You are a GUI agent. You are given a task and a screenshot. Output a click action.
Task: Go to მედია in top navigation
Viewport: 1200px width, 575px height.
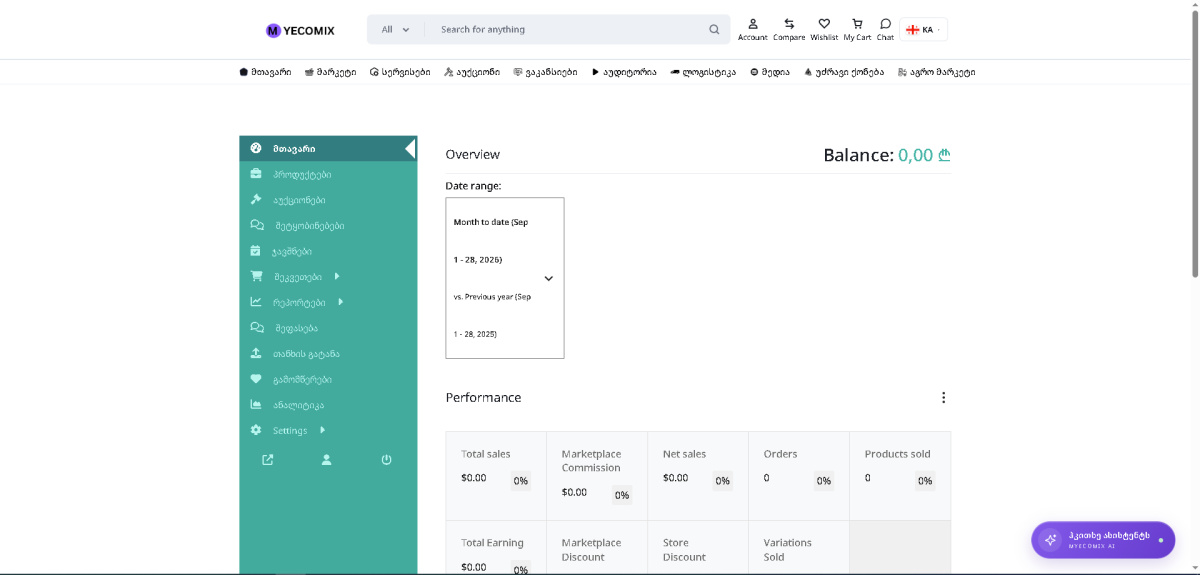(x=770, y=72)
